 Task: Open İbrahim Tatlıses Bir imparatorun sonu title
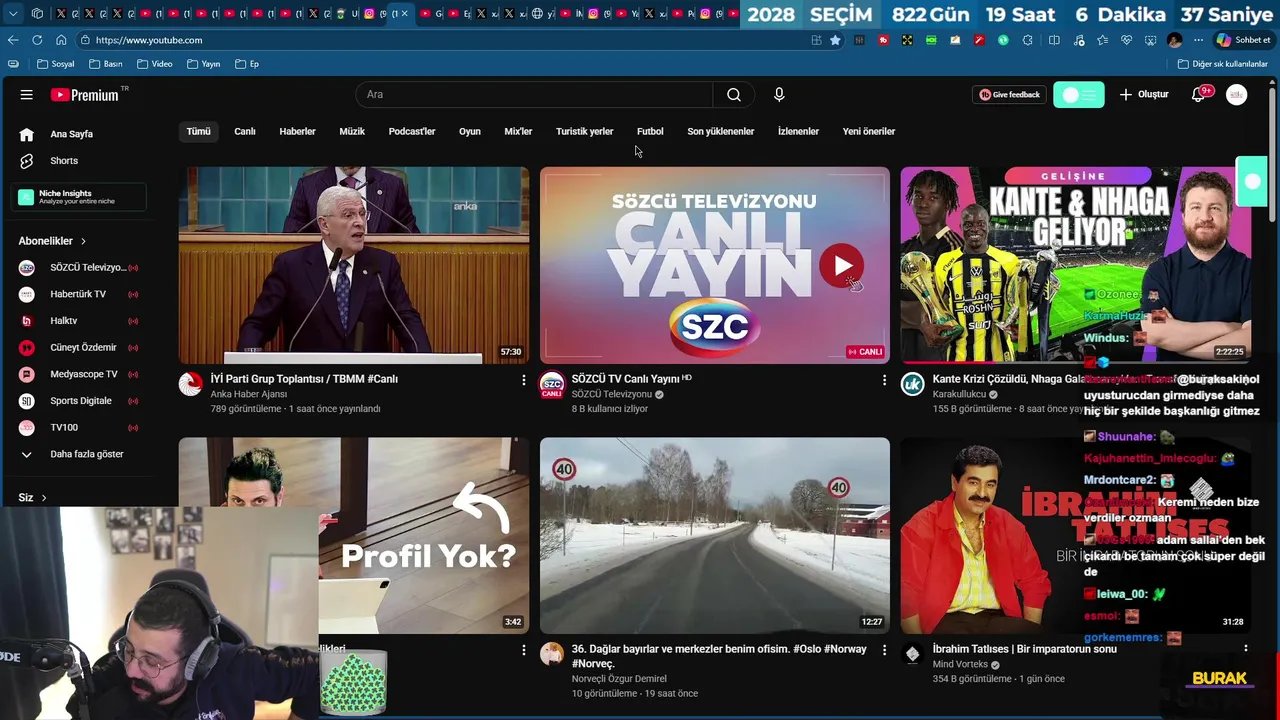(x=1024, y=649)
